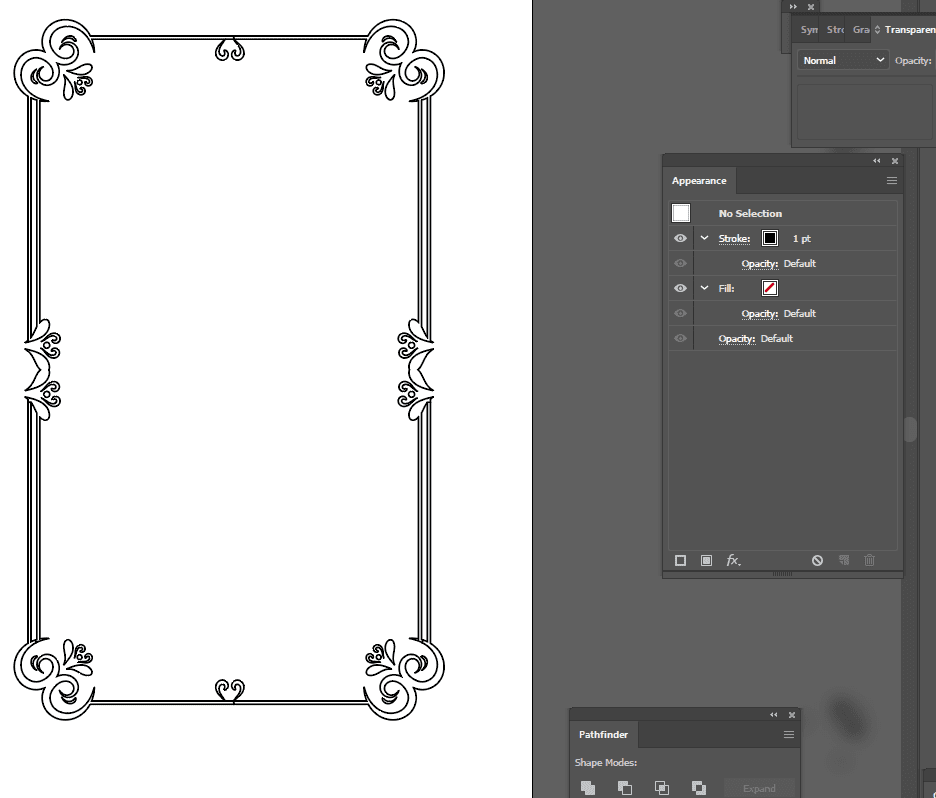Add New Fill in Appearance panel
This screenshot has height=798, width=936.
point(706,560)
